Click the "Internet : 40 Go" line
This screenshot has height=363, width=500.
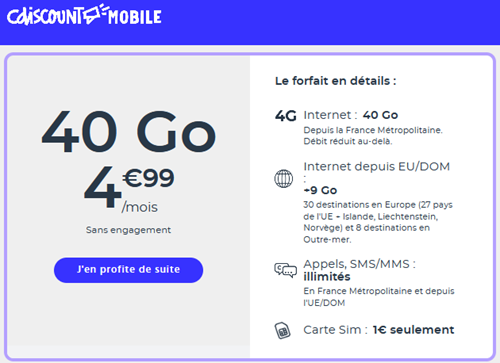tap(351, 115)
